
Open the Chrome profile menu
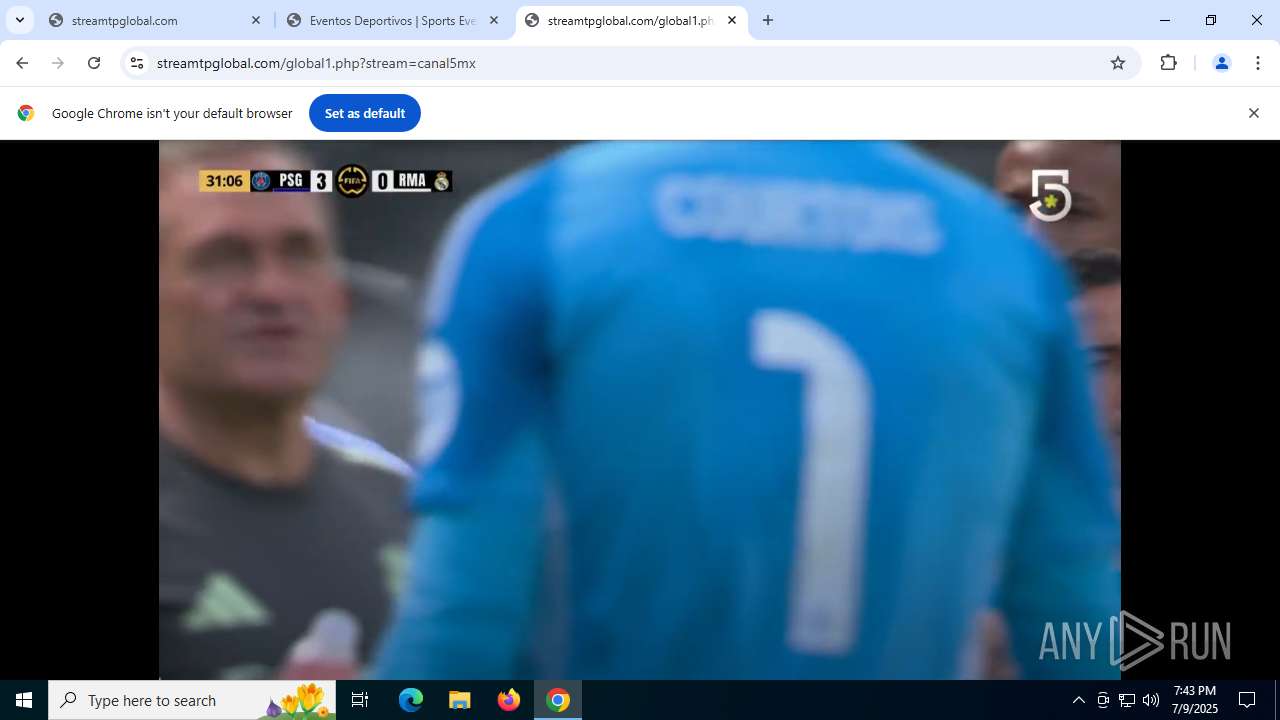1221,63
